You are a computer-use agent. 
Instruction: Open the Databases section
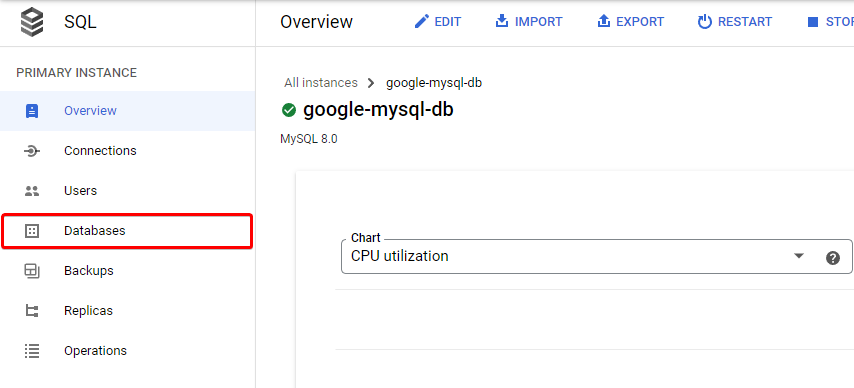pos(127,231)
